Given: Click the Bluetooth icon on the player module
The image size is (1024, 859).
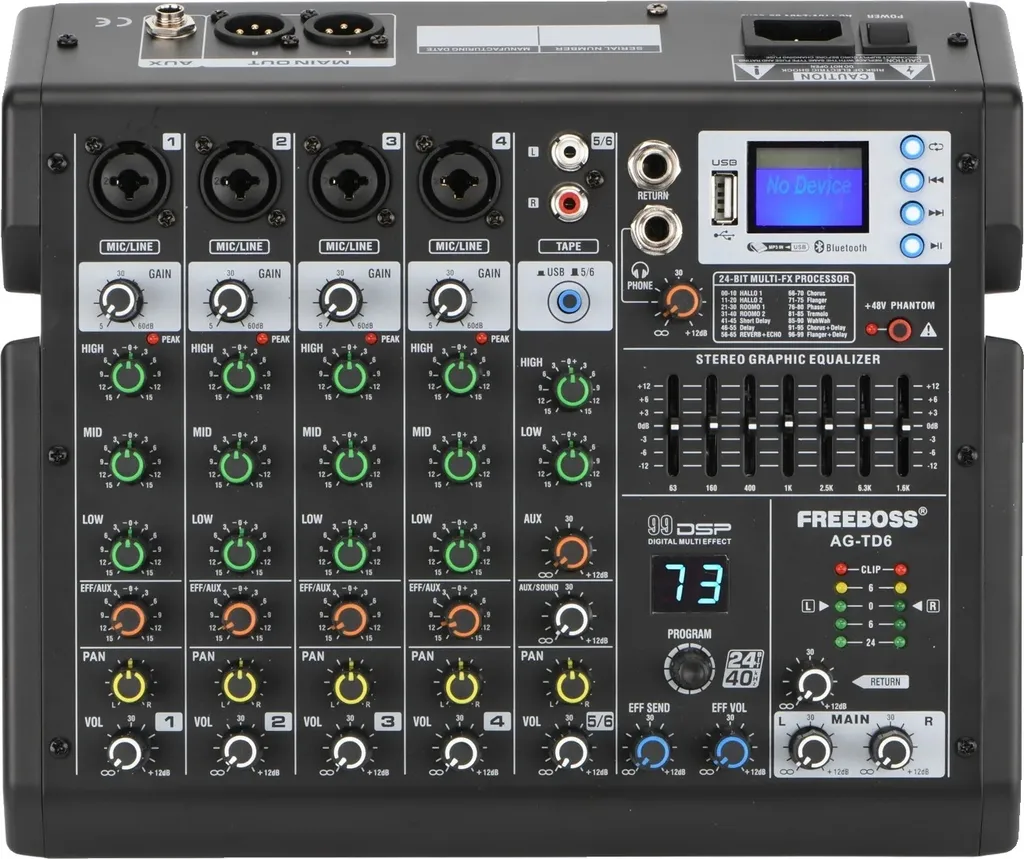Looking at the screenshot, I should 819,245.
